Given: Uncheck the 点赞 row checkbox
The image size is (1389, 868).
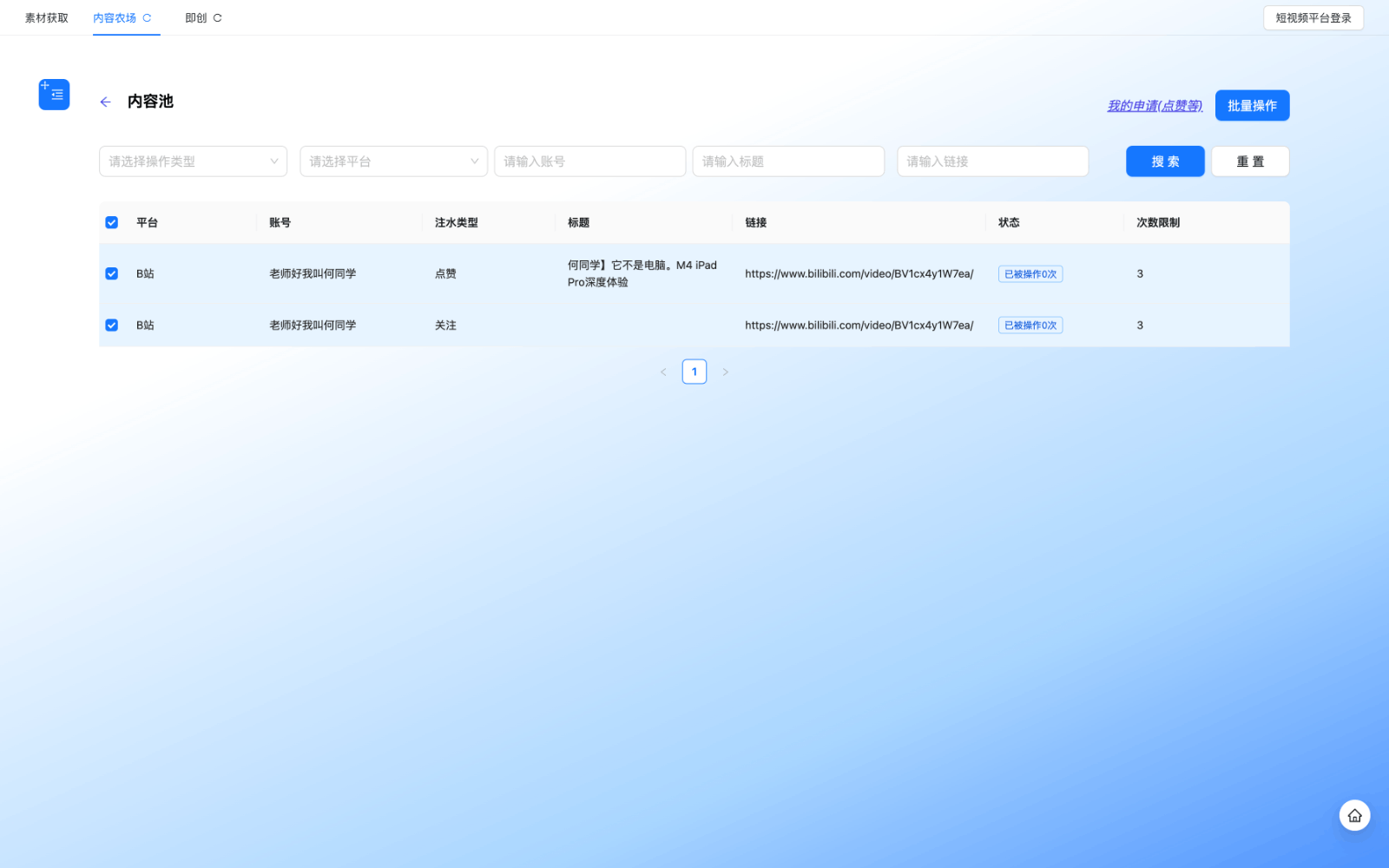Looking at the screenshot, I should (x=112, y=273).
